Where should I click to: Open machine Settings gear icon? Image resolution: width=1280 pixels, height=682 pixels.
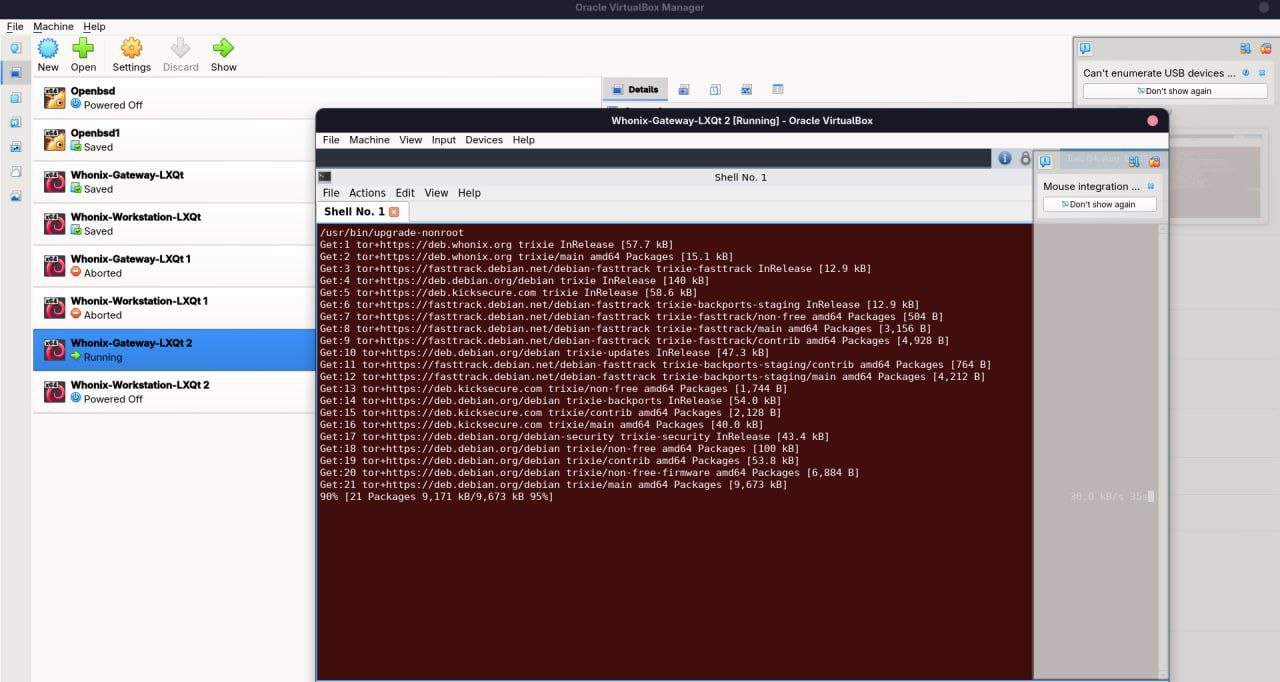pos(131,48)
